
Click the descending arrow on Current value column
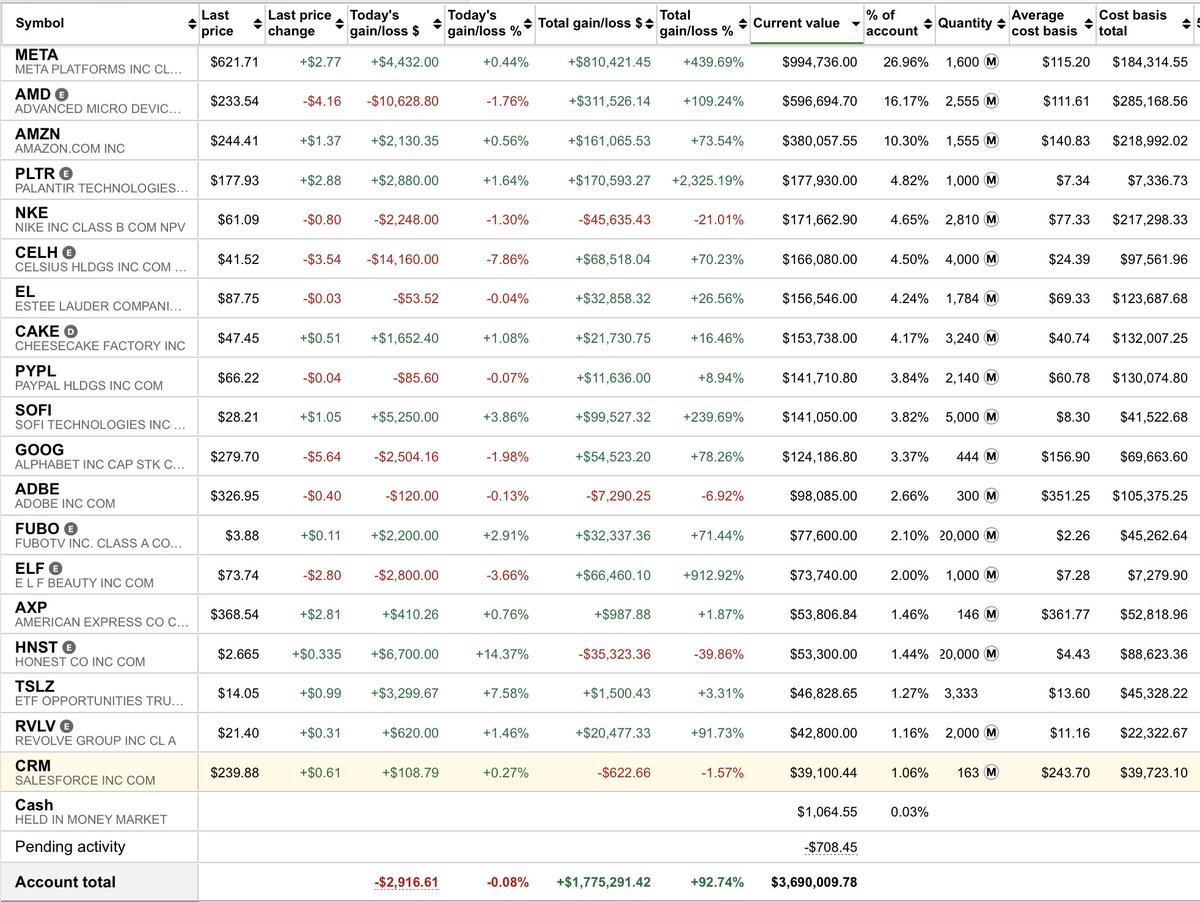click(856, 24)
